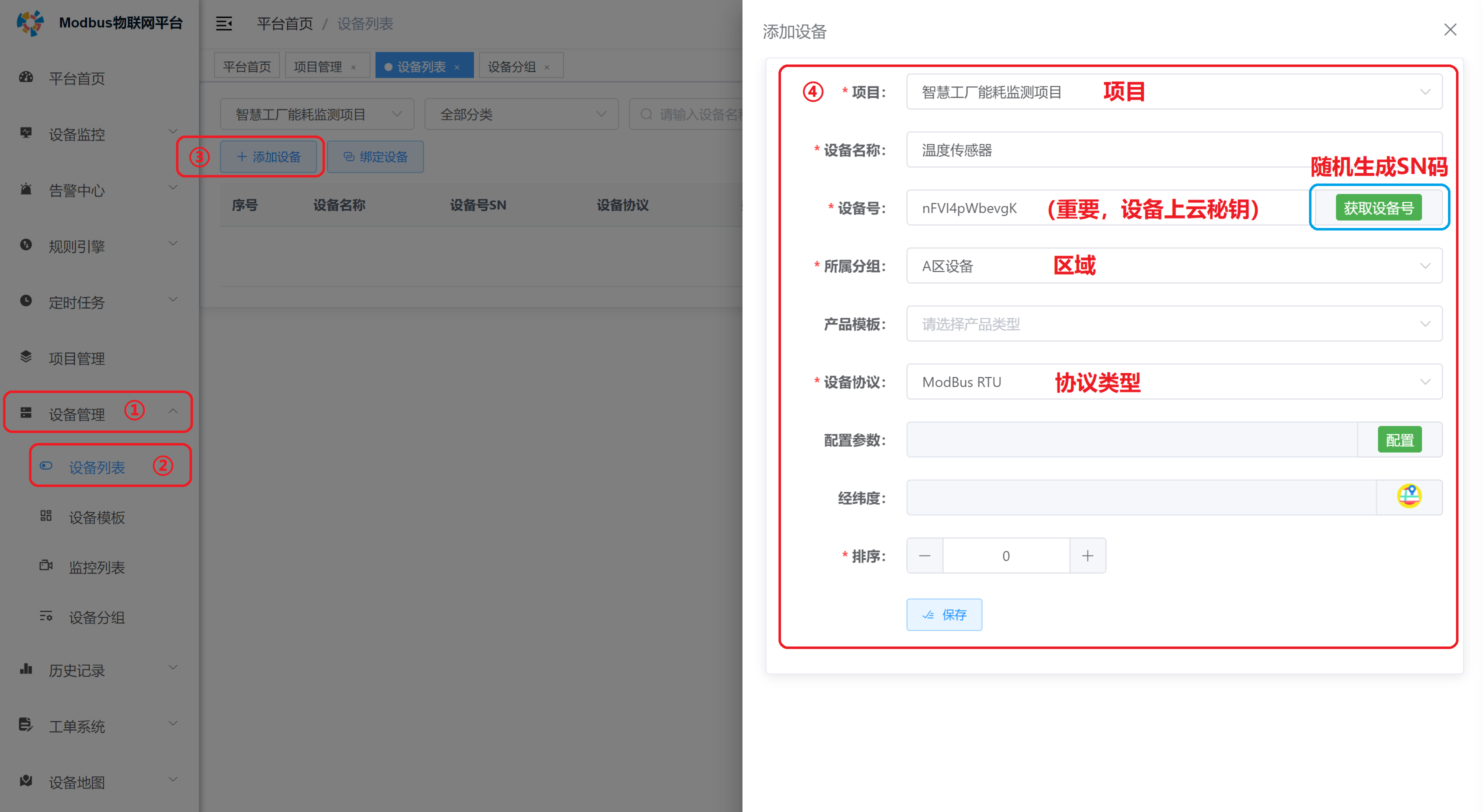Collapse the 设备管理 menu chevron
This screenshot has height=812, width=1482.
pos(172,411)
